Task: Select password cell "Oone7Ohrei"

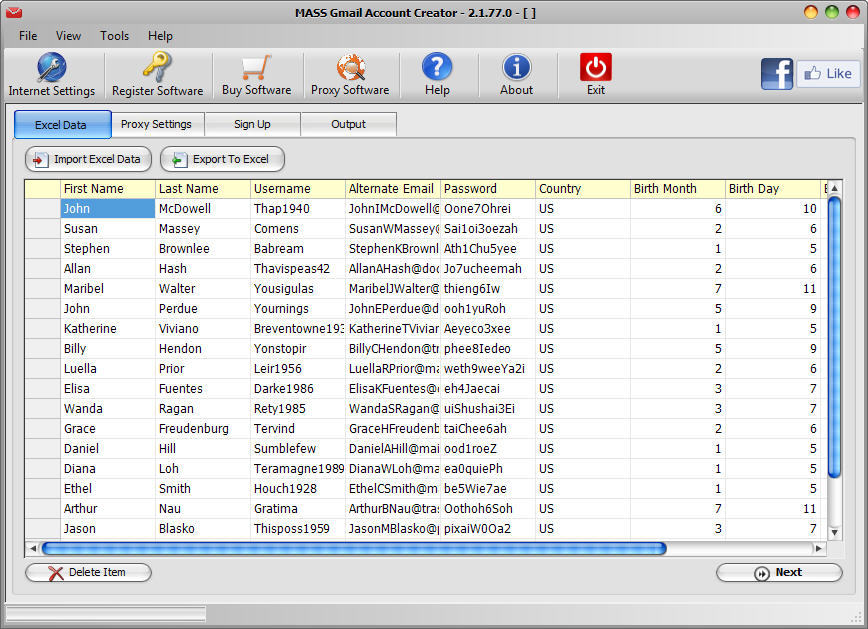Action: click(488, 209)
